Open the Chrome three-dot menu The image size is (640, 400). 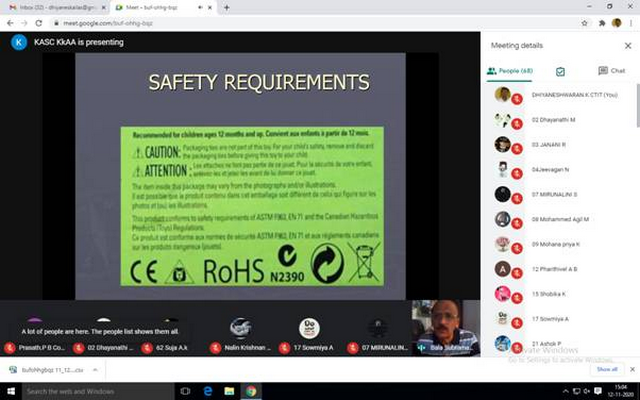[x=631, y=23]
